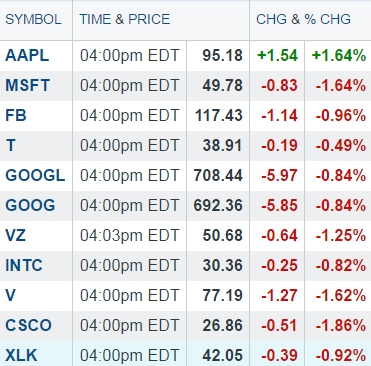The height and width of the screenshot is (366, 371).
Task: Open the MSFT ticker symbol link
Action: (x=28, y=85)
